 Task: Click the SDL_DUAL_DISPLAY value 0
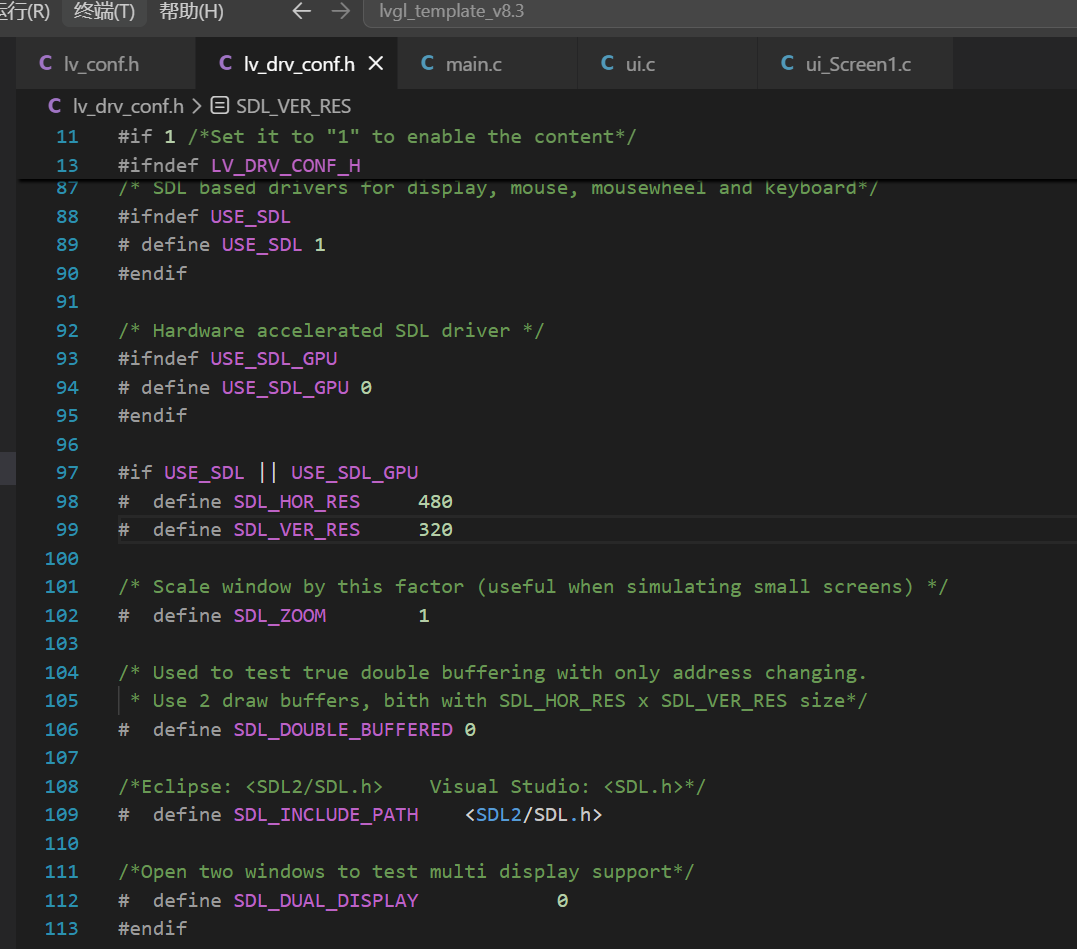coord(562,901)
